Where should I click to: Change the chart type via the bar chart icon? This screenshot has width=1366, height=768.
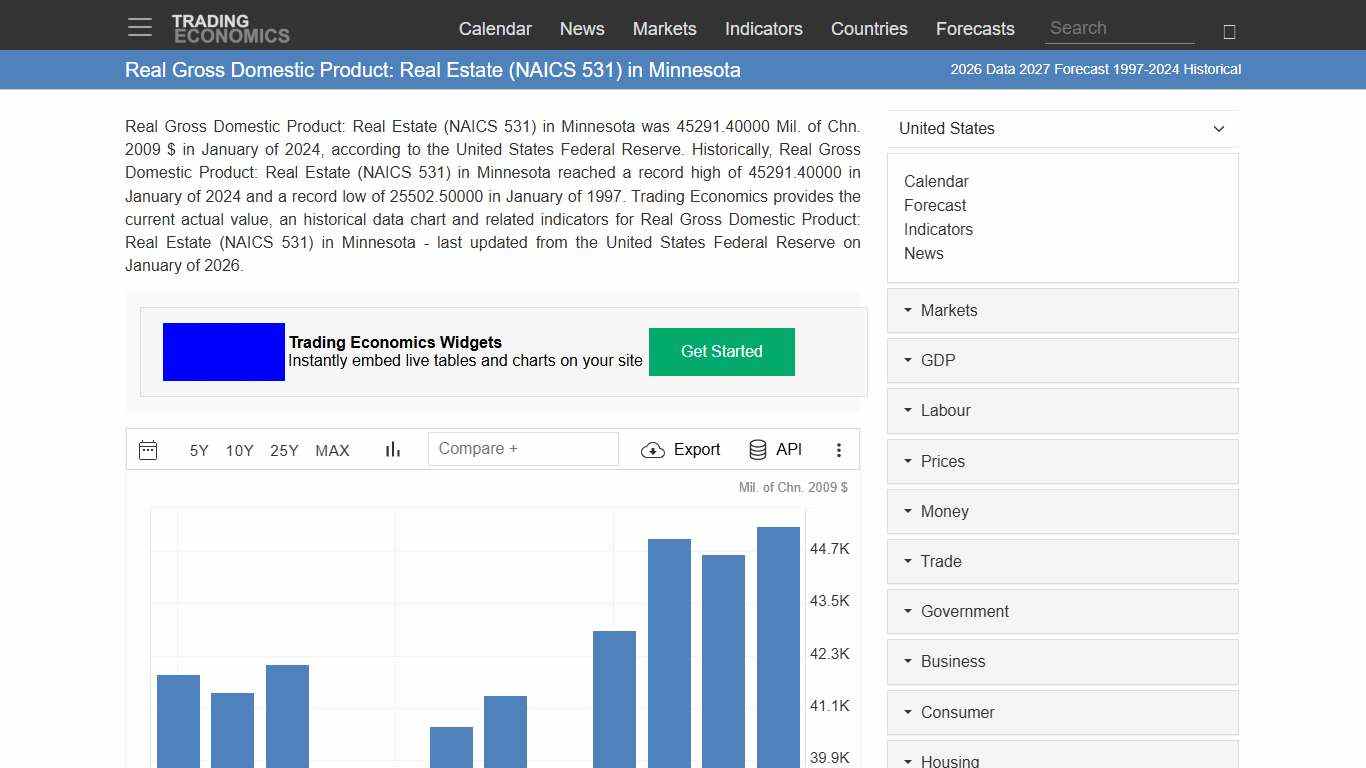392,449
